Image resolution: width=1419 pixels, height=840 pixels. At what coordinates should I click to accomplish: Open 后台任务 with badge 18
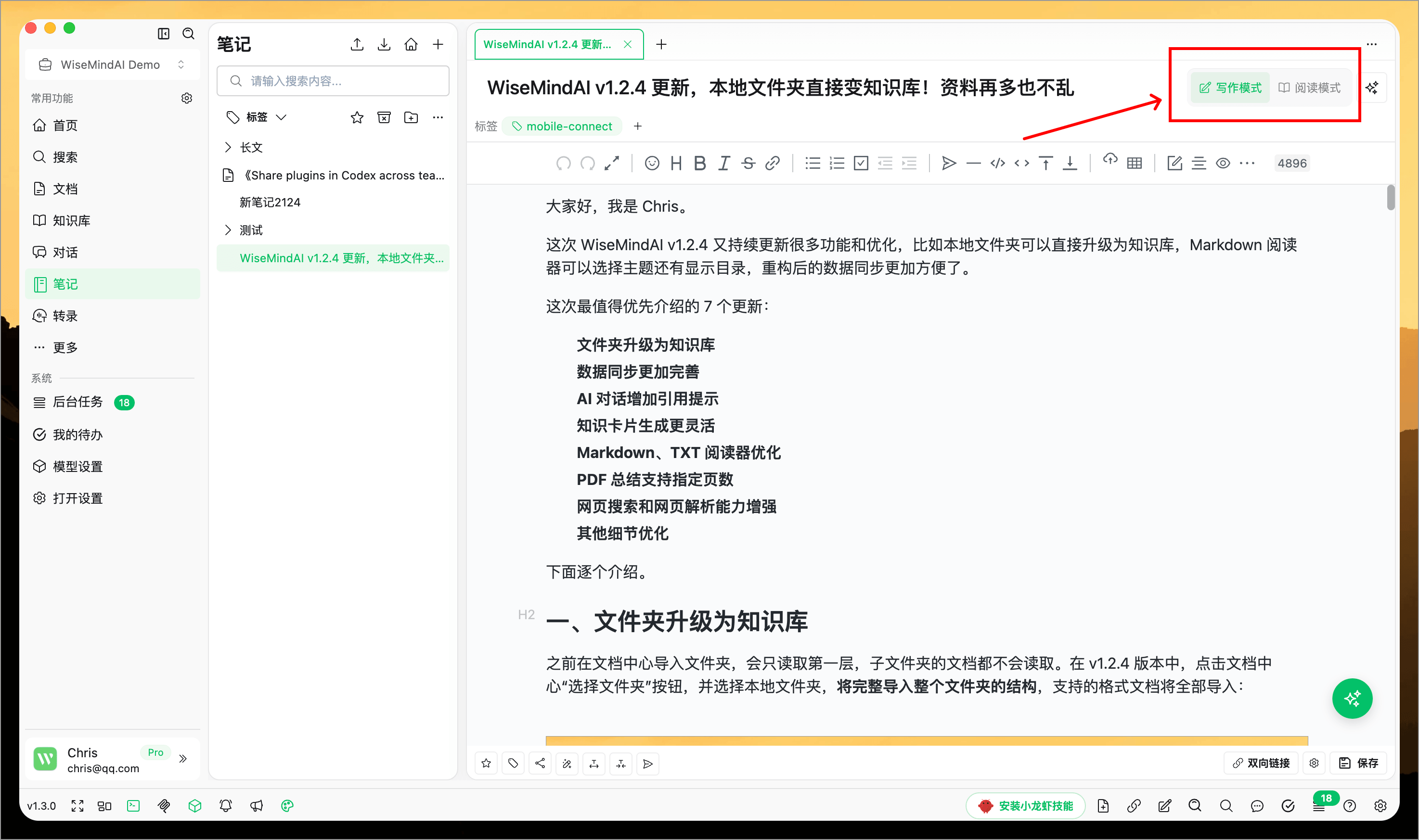pos(113,402)
